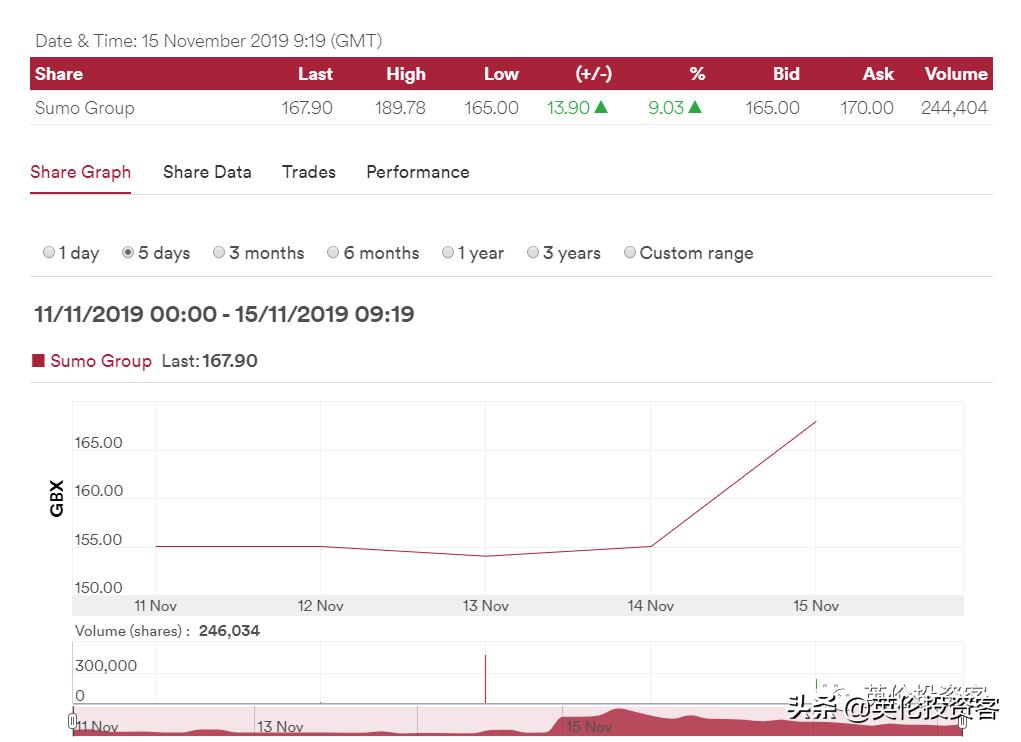
Task: Open the Performance tab
Action: (x=417, y=172)
